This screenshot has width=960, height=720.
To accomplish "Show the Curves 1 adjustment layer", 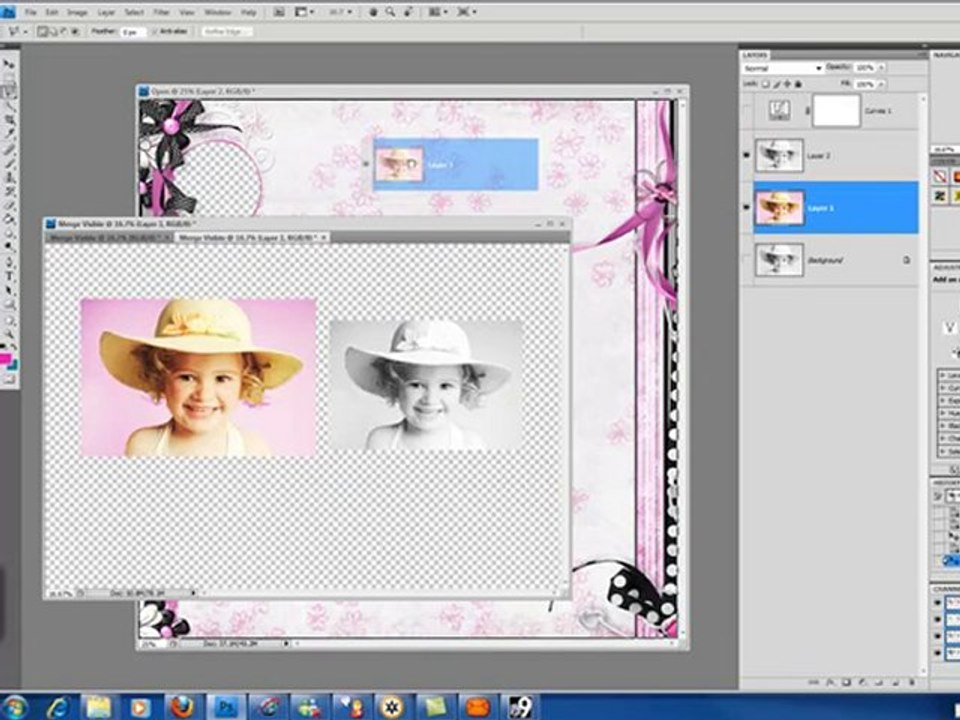I will (746, 111).
